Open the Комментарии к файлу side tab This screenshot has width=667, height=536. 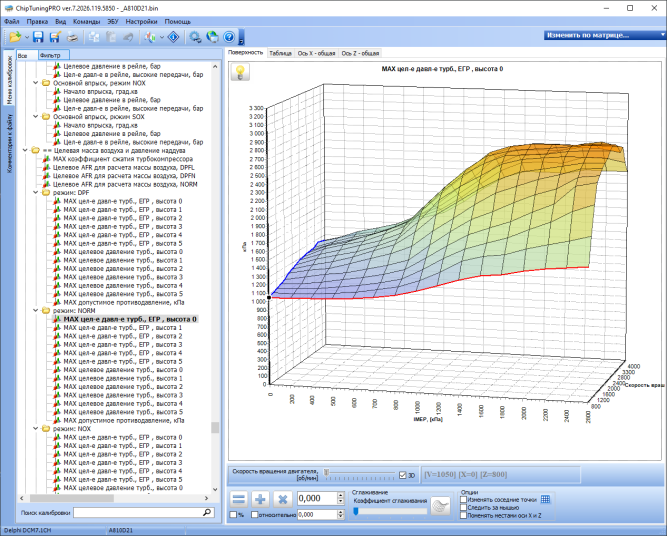pos(9,143)
